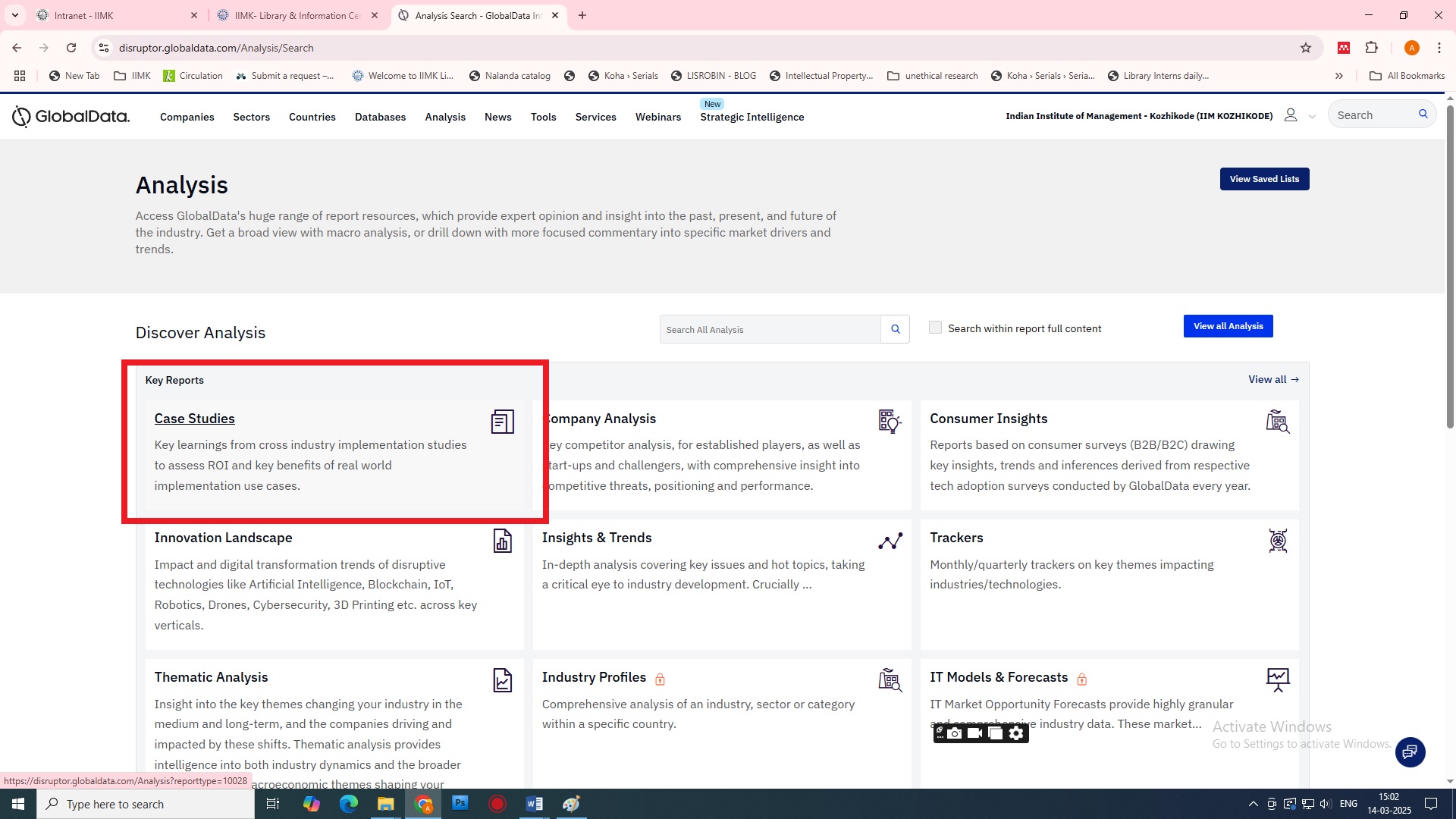This screenshot has width=1456, height=819.
Task: Open the Sectors menu
Action: click(x=251, y=117)
